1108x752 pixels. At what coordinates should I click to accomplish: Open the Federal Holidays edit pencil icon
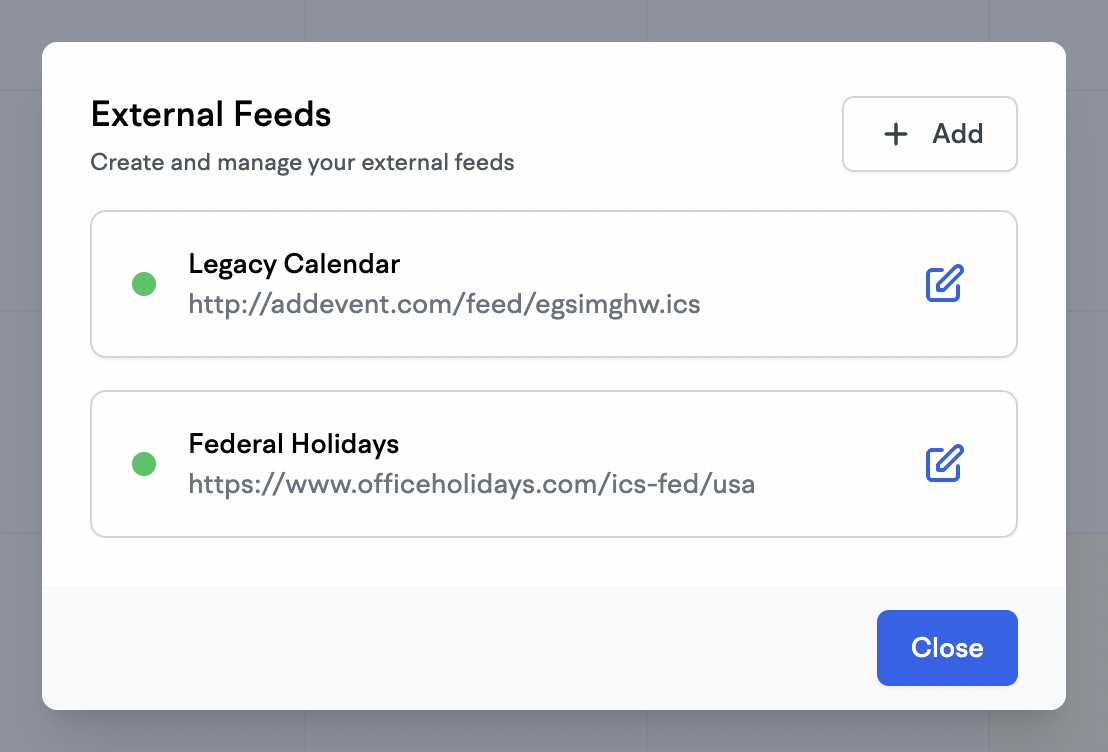(945, 464)
